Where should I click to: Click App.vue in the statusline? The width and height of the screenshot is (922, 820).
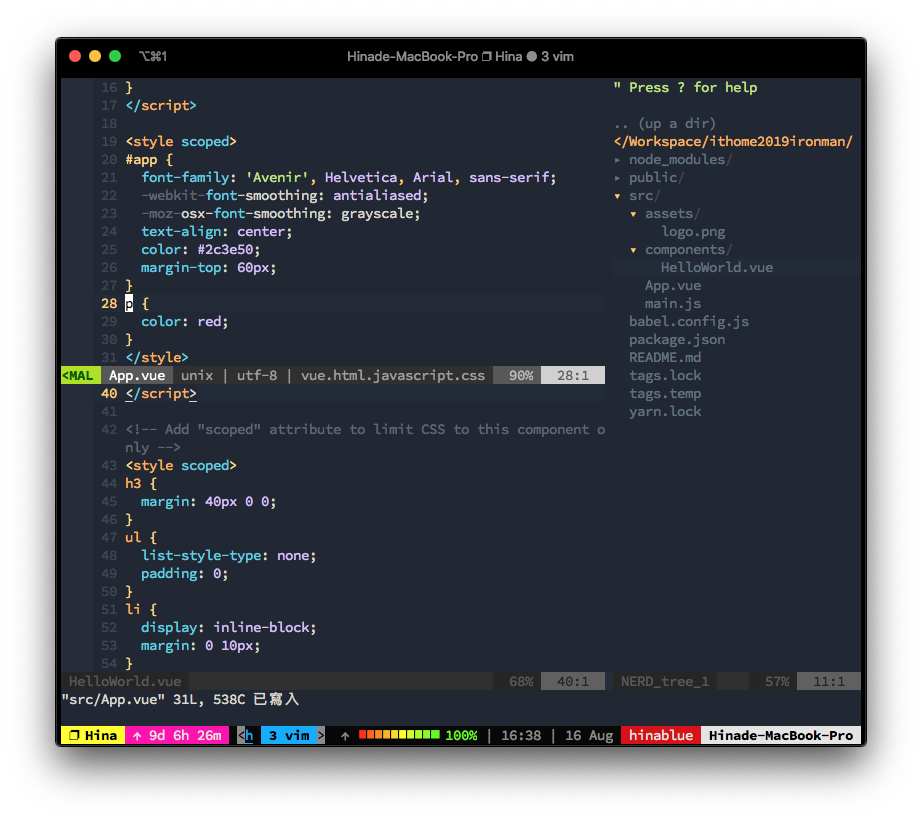(x=137, y=376)
